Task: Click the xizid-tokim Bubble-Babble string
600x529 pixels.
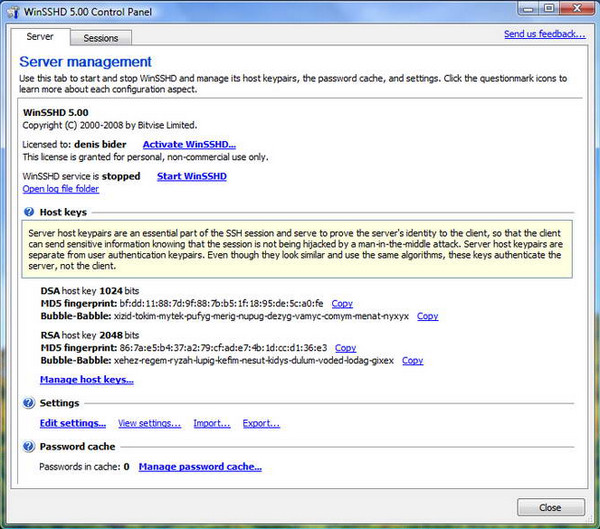Action: coord(261,316)
